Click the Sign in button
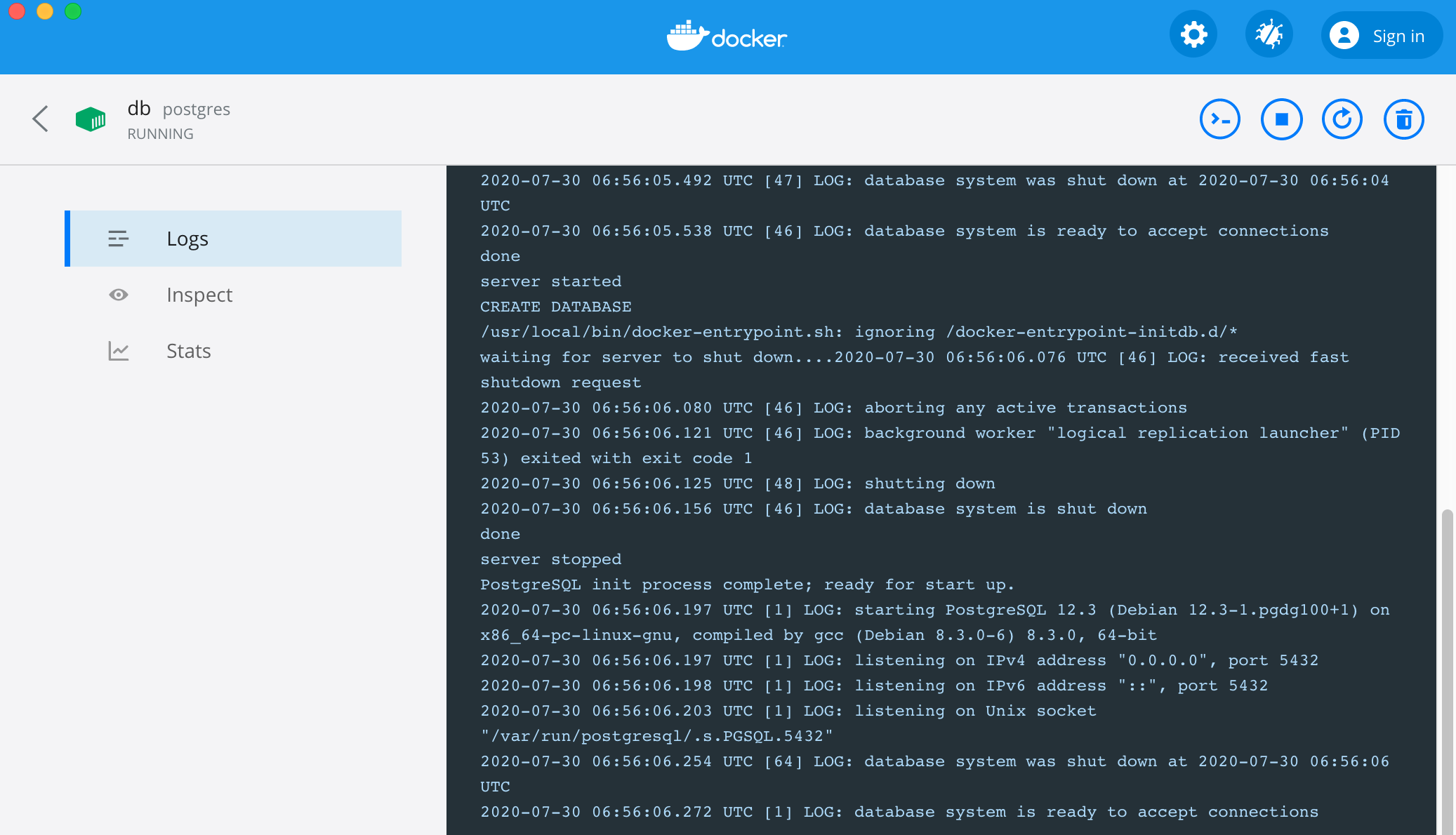 coord(1381,36)
